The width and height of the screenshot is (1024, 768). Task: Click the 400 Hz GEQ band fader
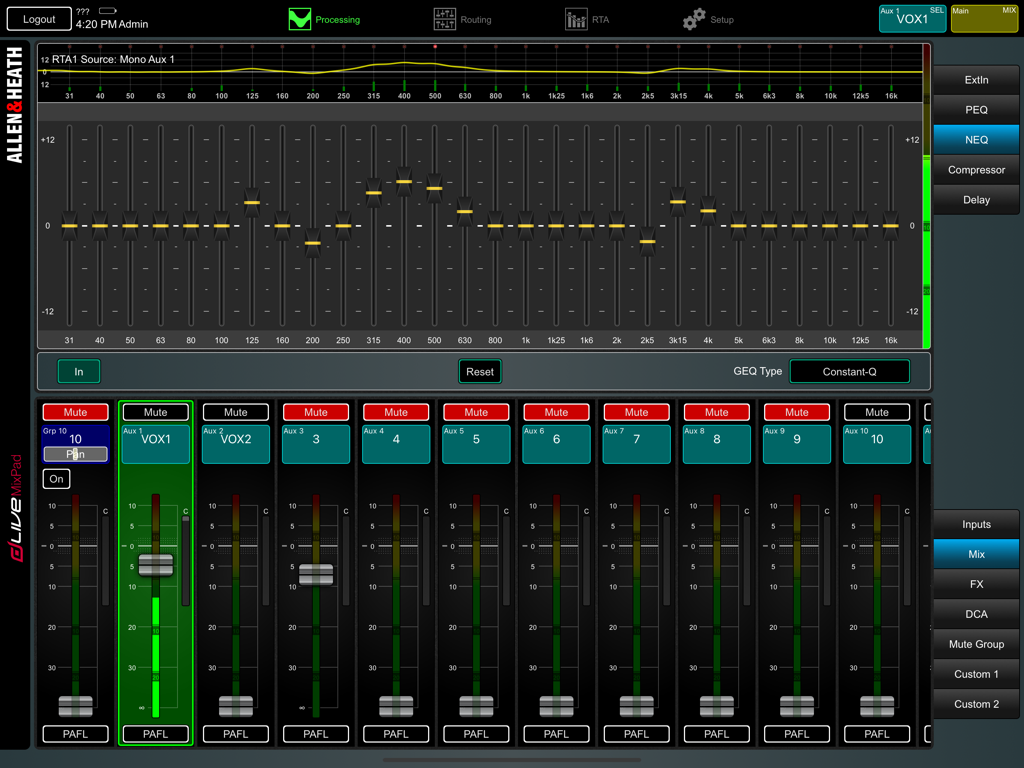click(403, 180)
